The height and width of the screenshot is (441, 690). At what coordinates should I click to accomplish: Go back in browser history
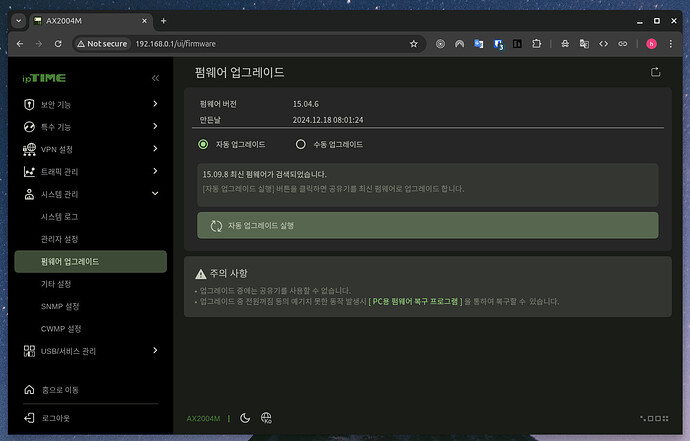coord(20,44)
